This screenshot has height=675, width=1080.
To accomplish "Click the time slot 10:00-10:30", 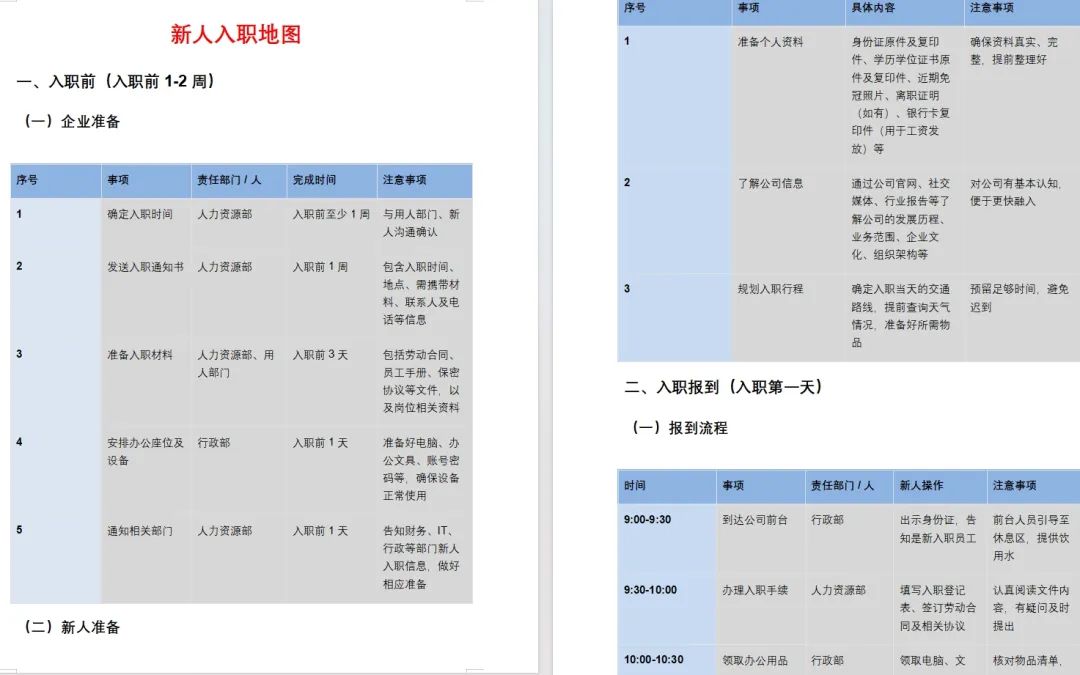I will [654, 660].
